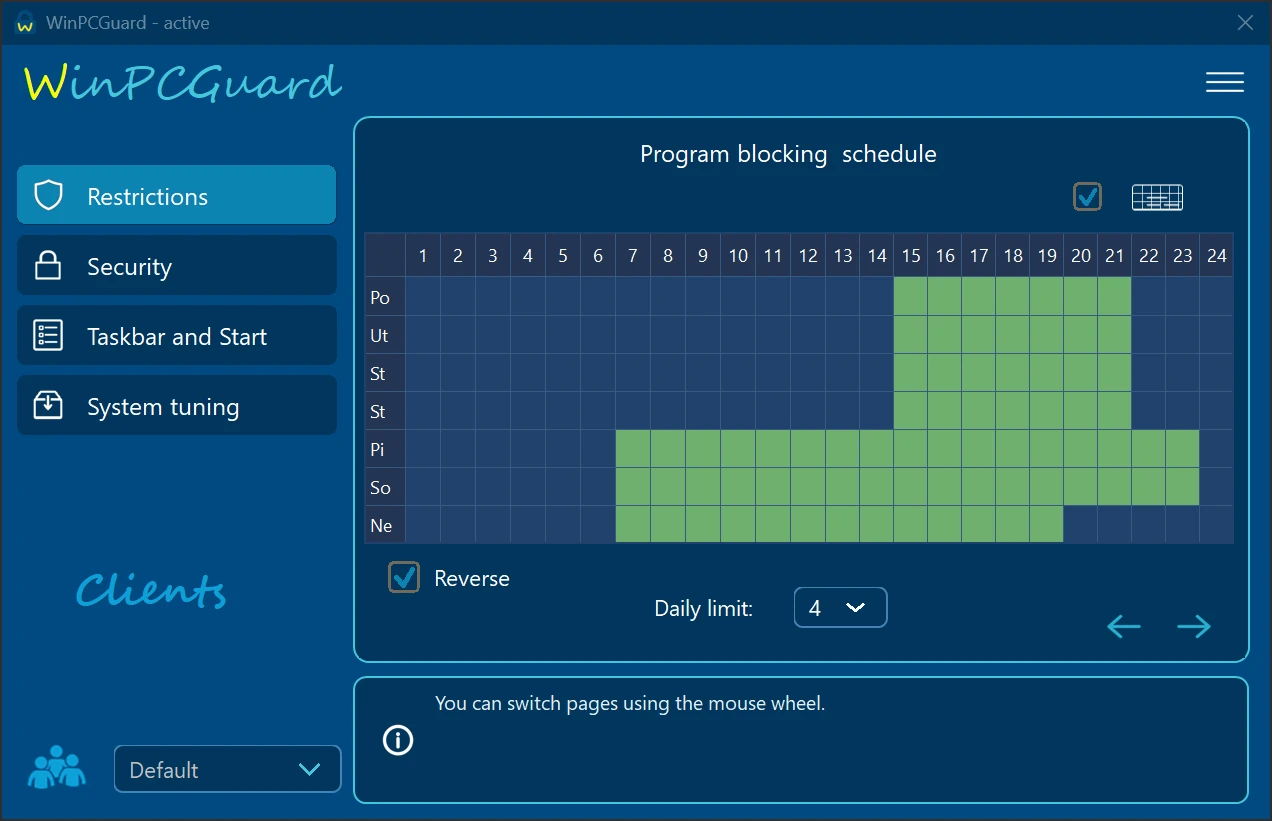Toggle Pi row cell at hour 7
This screenshot has width=1272, height=821.
tap(633, 449)
